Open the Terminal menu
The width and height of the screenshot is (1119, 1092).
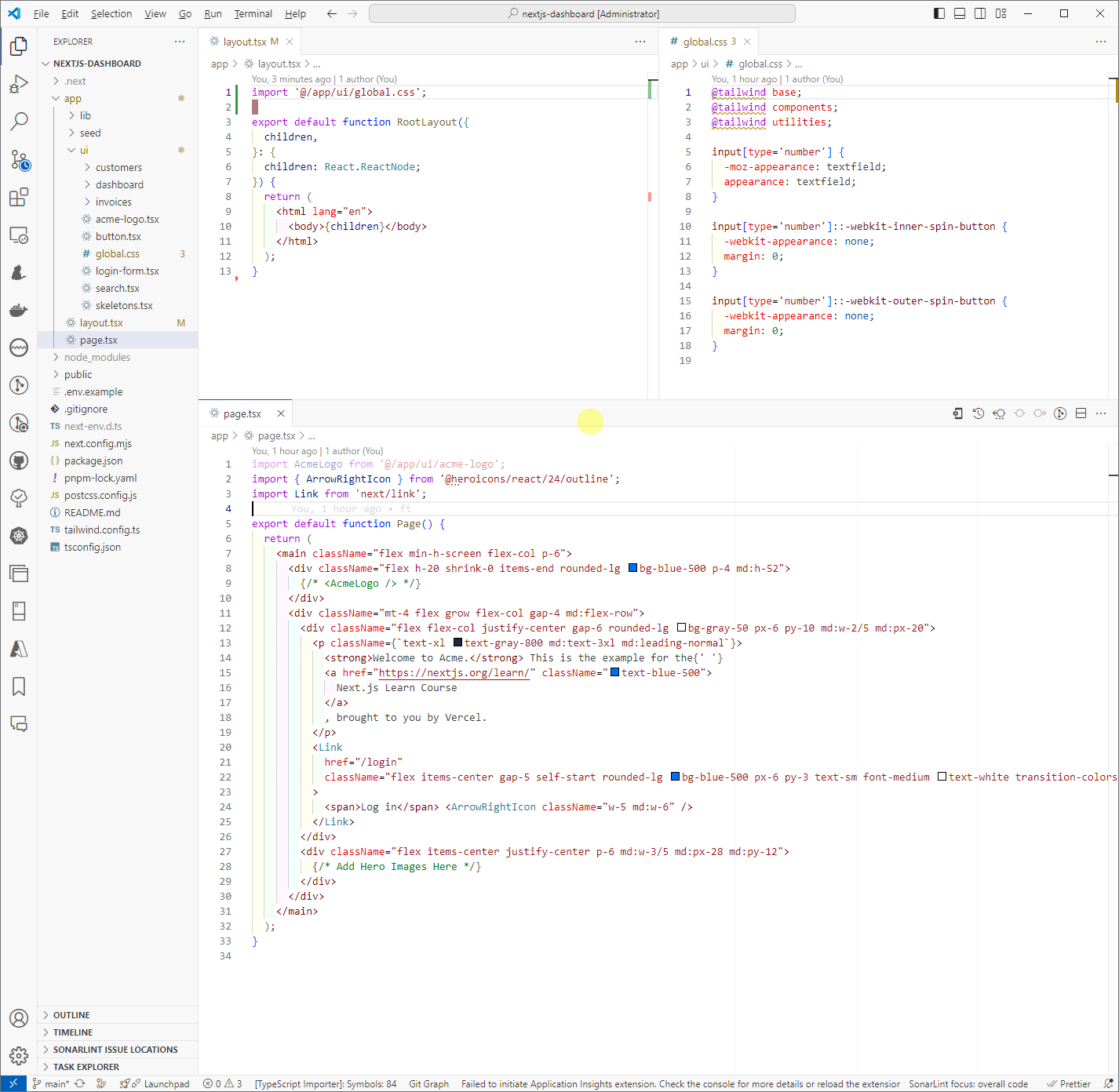[253, 13]
